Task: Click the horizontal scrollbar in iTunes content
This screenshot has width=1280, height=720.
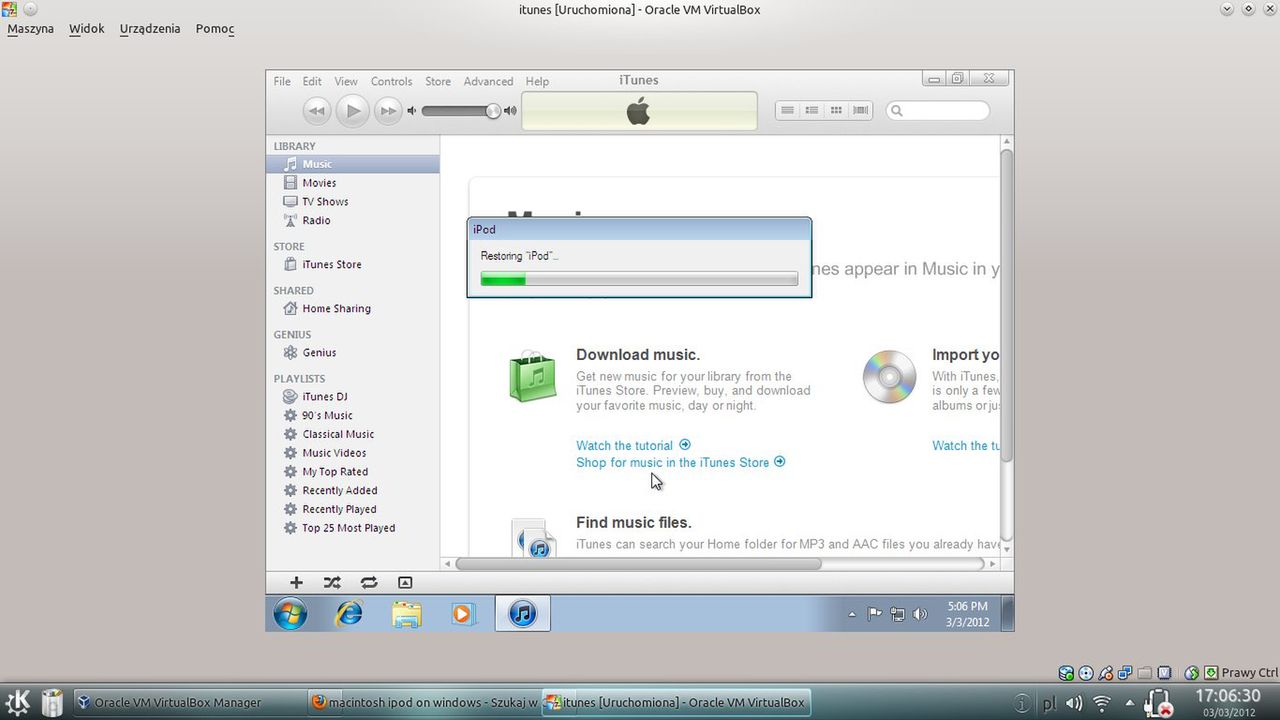Action: click(638, 564)
